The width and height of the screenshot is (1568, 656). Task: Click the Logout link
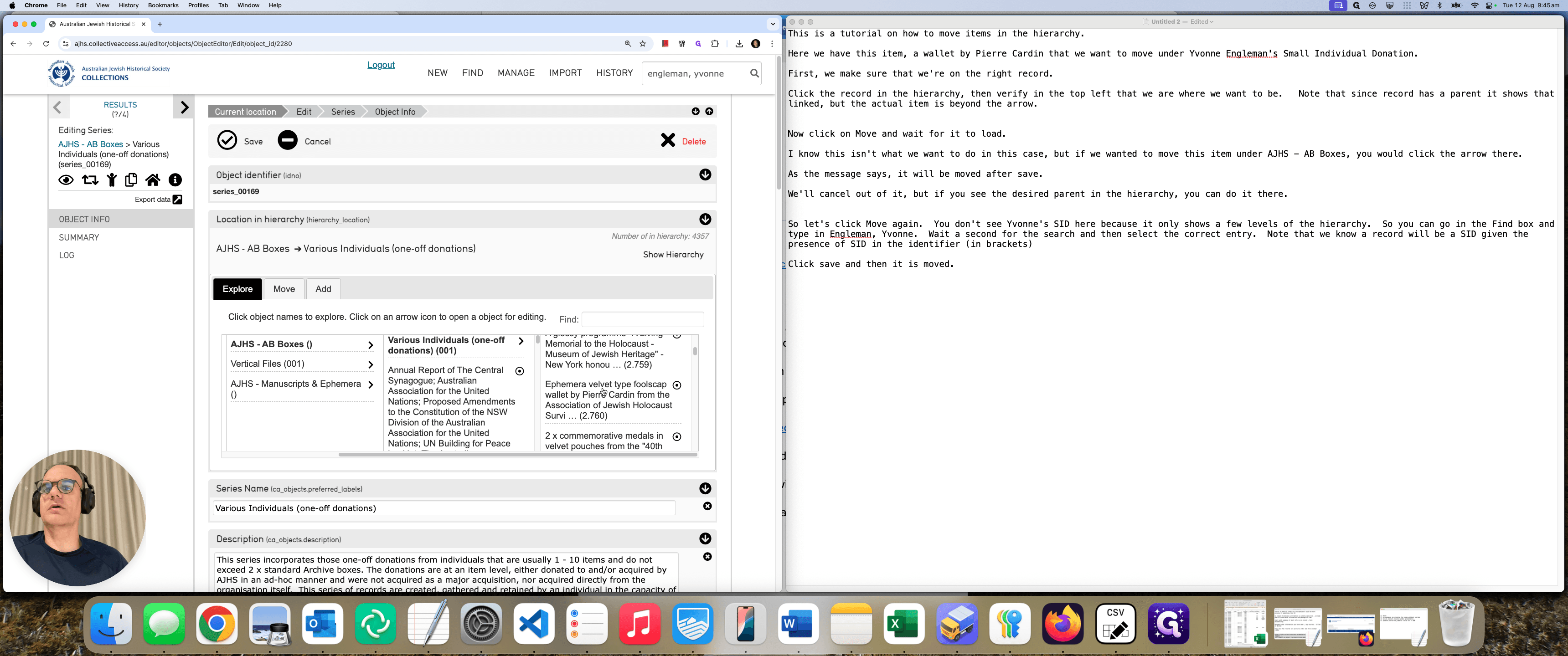(381, 65)
